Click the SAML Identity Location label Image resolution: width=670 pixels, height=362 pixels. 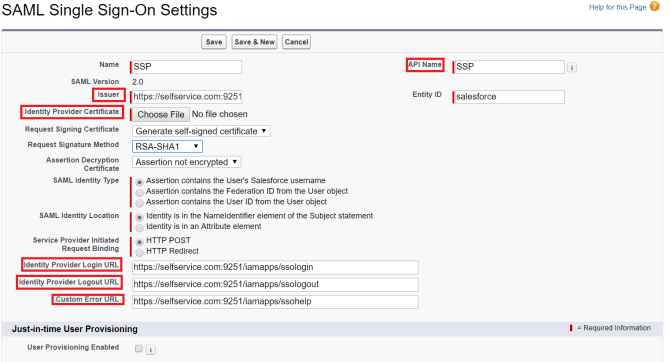coord(79,215)
